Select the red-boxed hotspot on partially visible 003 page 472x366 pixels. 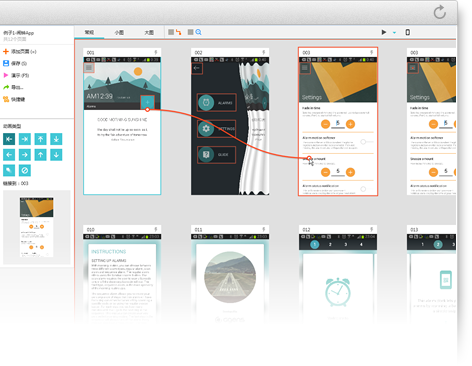coord(413,68)
